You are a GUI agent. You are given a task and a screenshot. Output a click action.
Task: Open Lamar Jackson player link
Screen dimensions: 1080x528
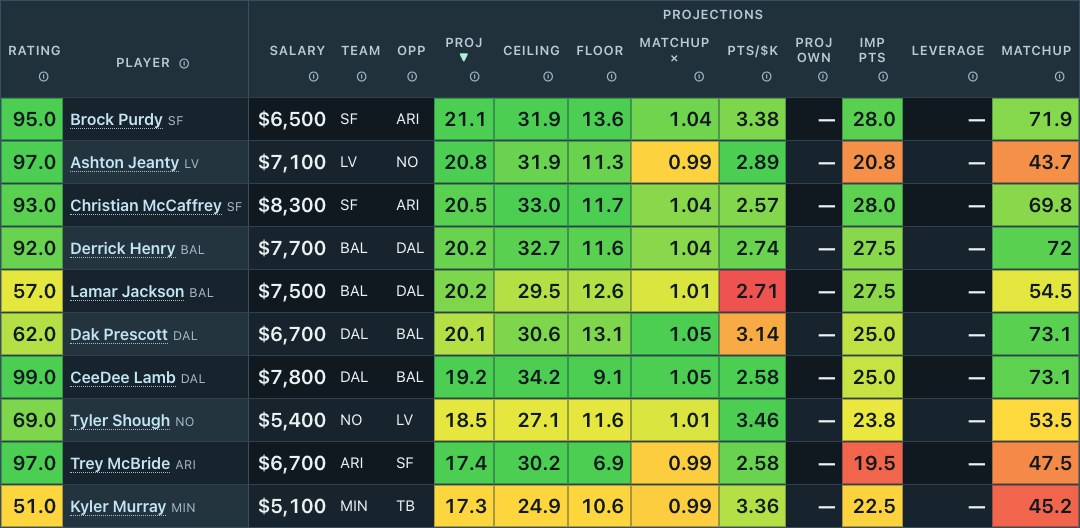click(127, 291)
